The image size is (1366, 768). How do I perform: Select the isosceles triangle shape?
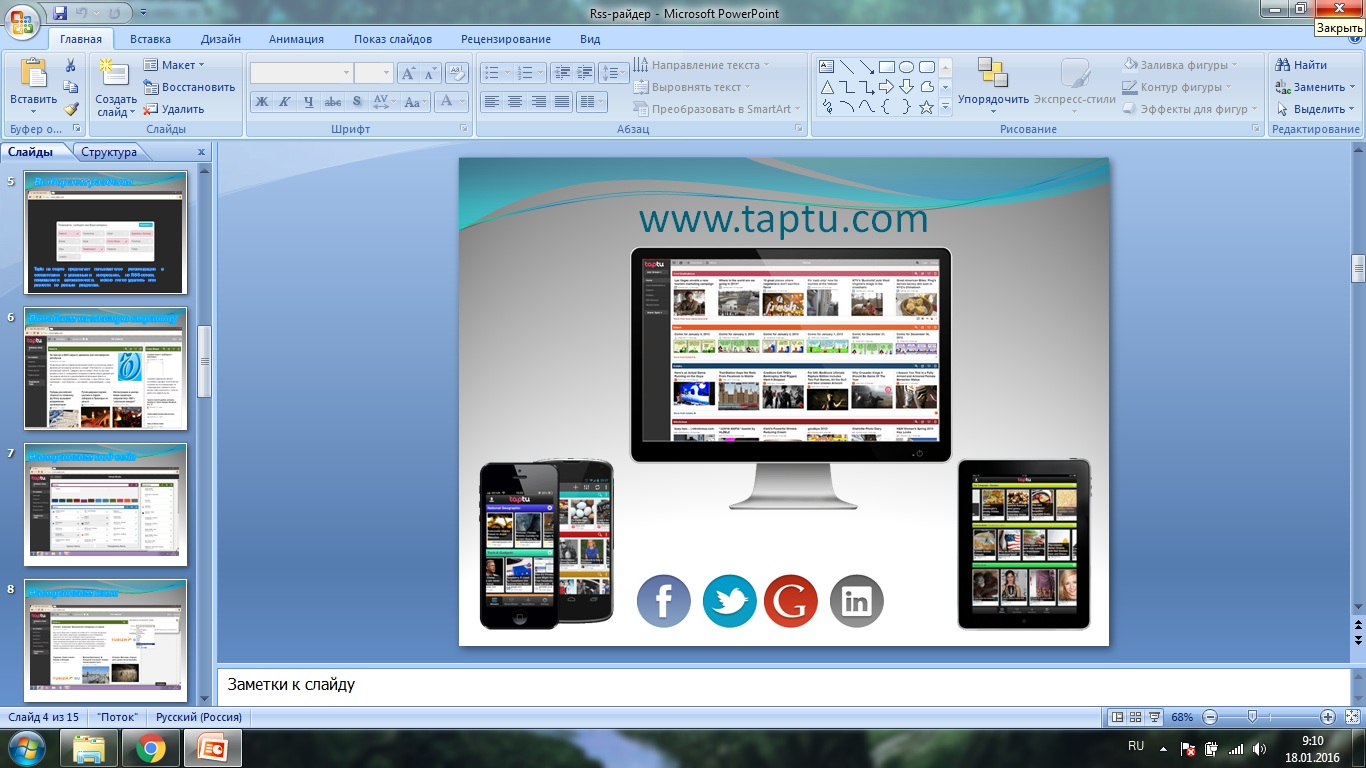[827, 87]
